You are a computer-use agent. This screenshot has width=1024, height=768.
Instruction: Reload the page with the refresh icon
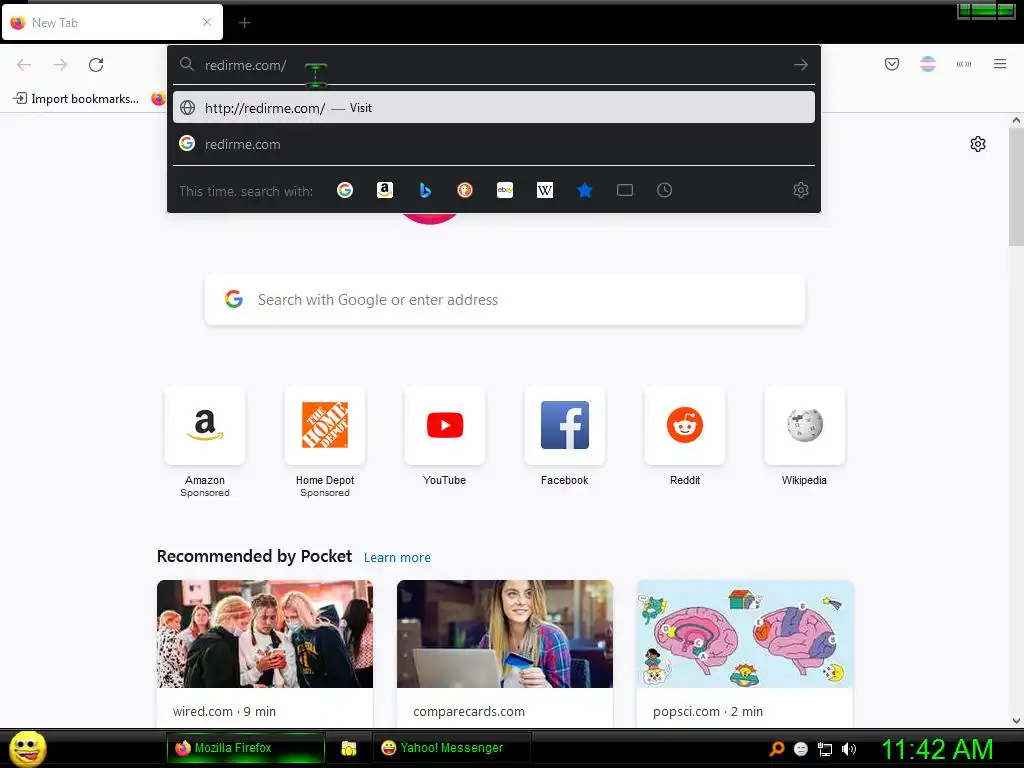[x=96, y=65]
